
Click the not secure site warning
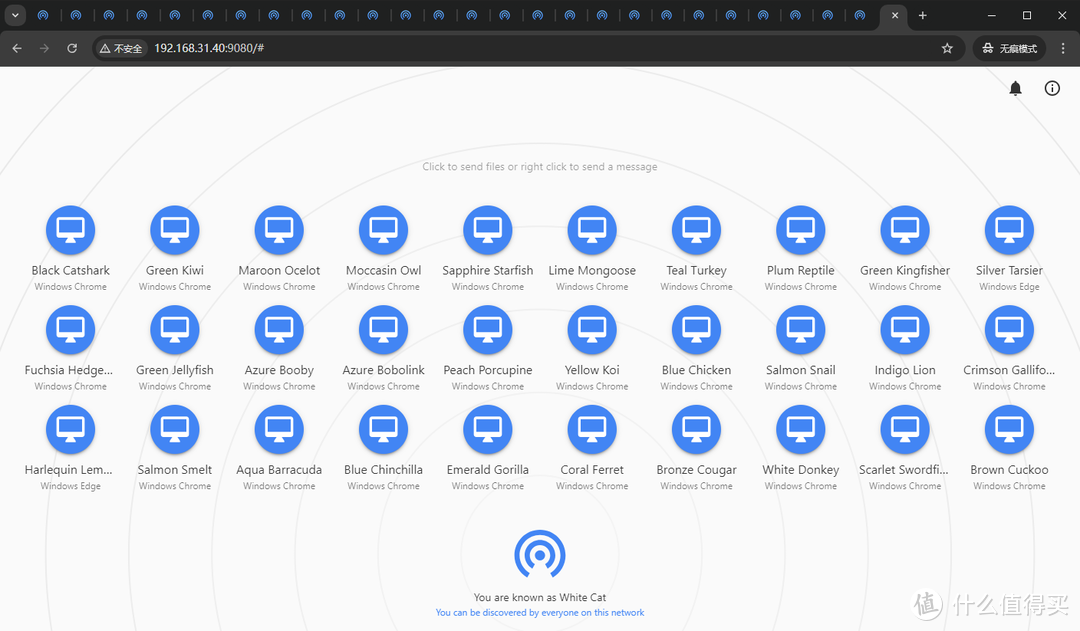121,48
